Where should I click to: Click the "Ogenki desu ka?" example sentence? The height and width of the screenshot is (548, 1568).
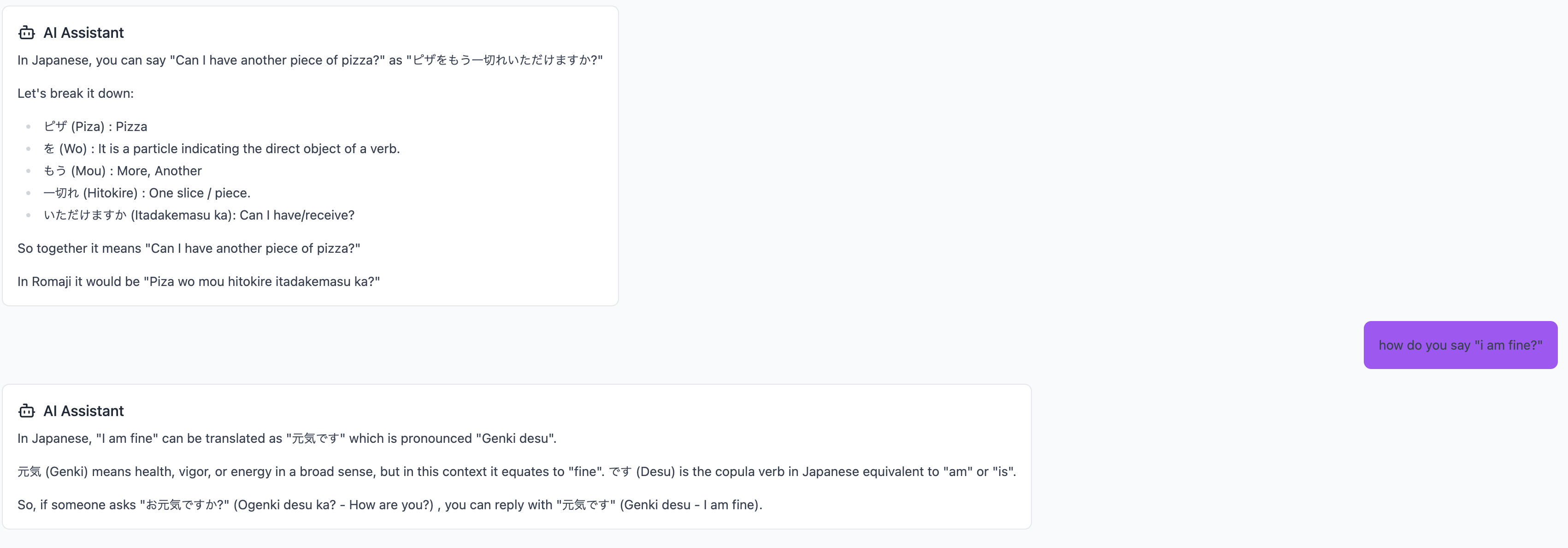tap(389, 505)
